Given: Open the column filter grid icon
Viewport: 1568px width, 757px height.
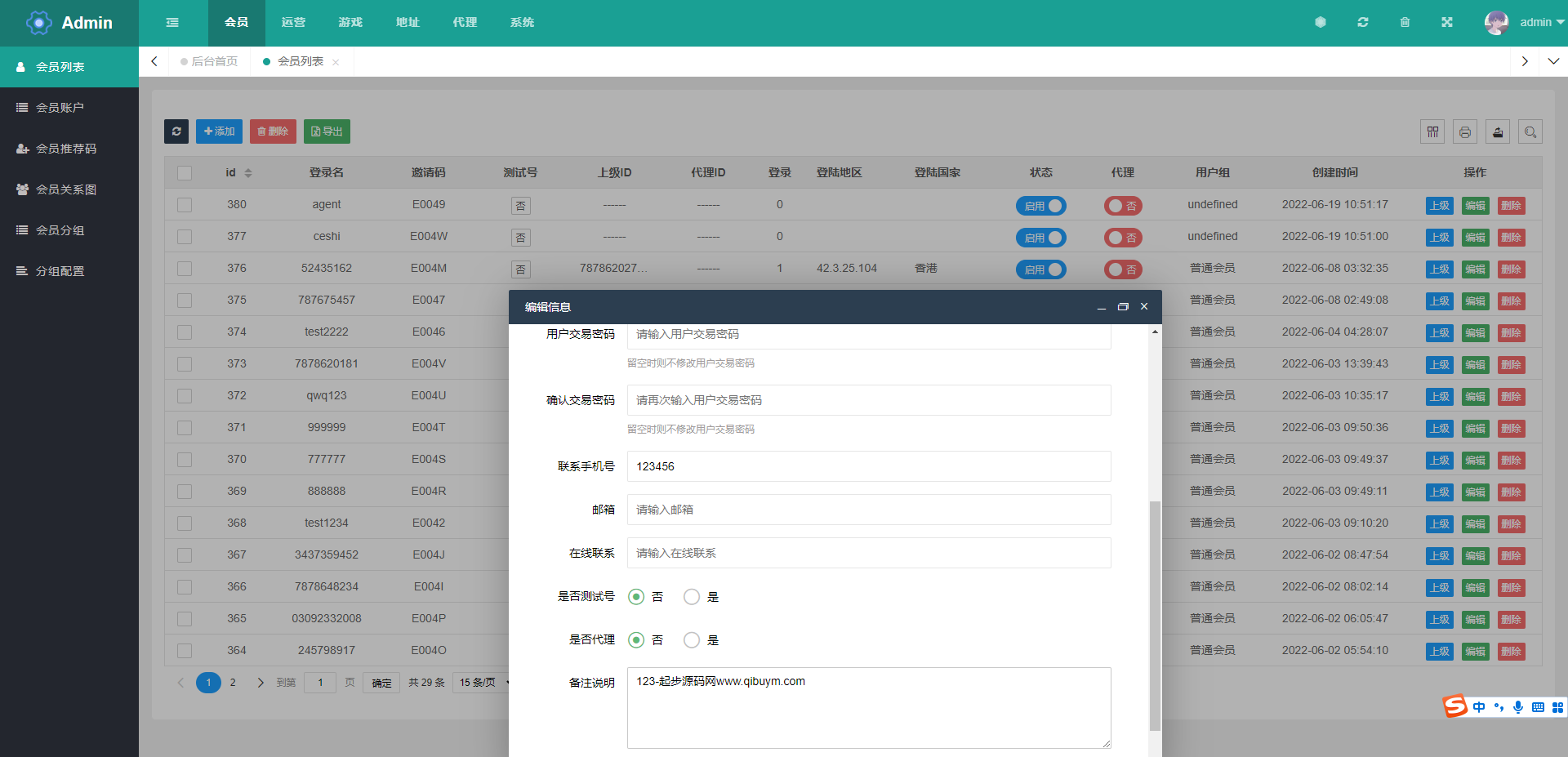Looking at the screenshot, I should coord(1432,131).
